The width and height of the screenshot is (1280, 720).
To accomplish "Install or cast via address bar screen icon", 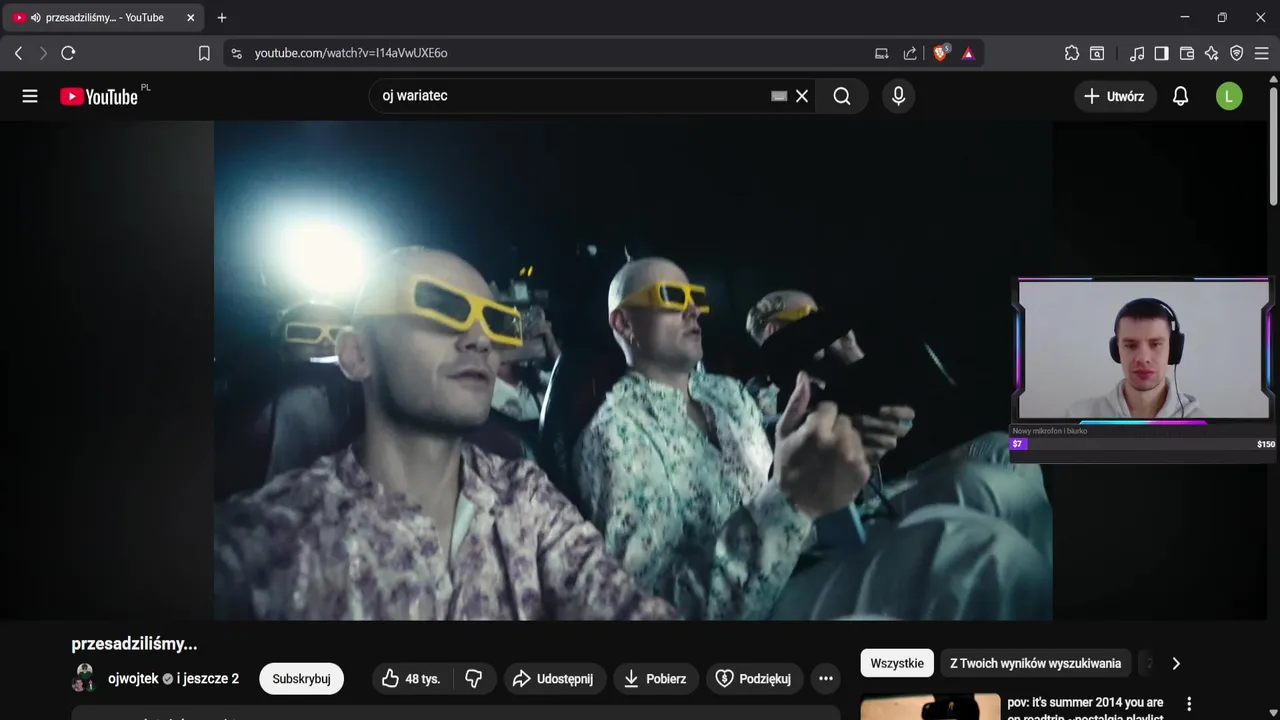I will pos(881,53).
